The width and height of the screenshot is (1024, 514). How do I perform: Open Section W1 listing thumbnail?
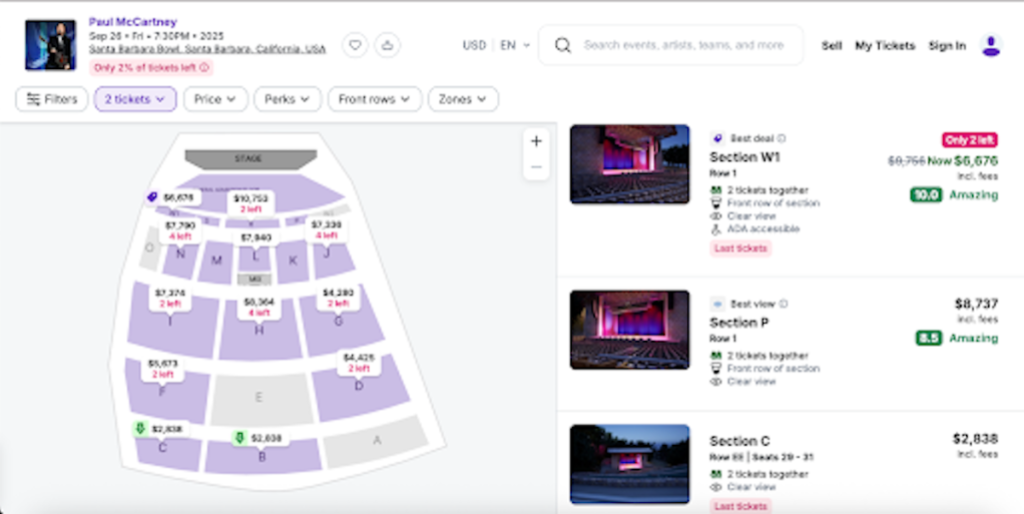tap(629, 165)
